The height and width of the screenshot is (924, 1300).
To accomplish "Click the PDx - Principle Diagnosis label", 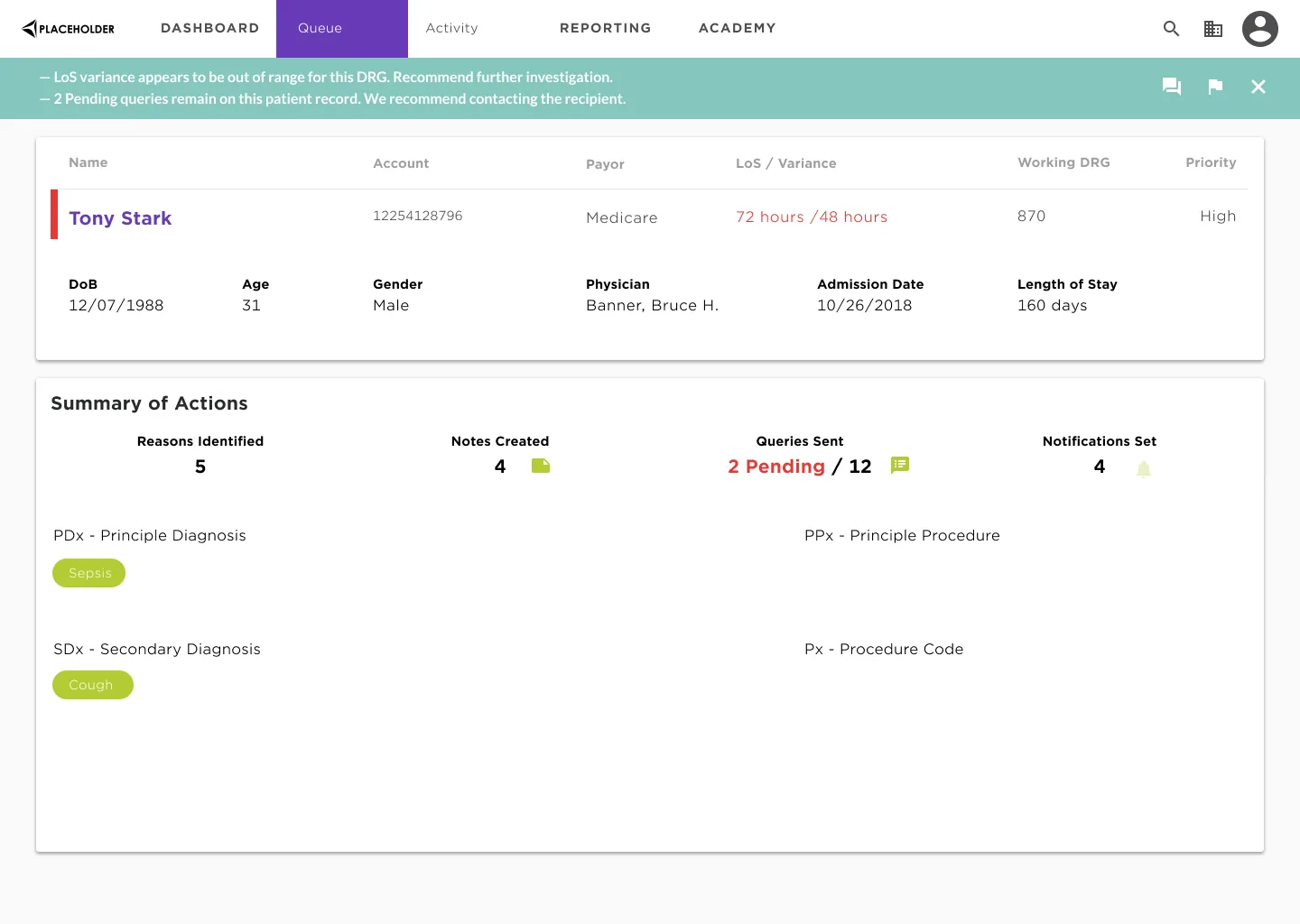I will click(150, 535).
